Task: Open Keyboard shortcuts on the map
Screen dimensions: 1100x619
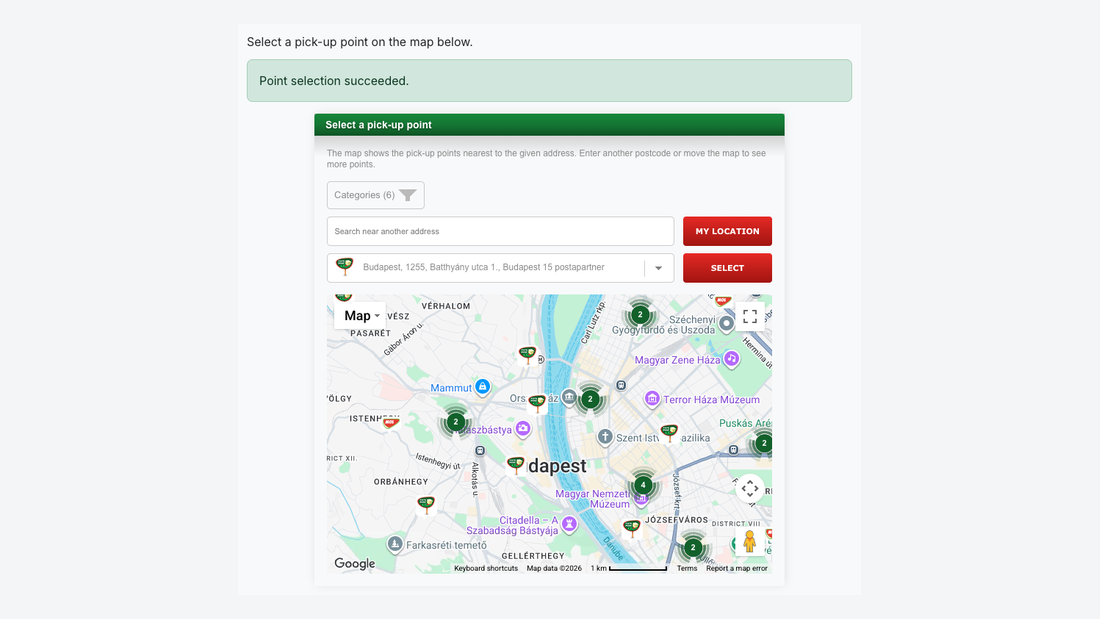Action: (x=485, y=568)
